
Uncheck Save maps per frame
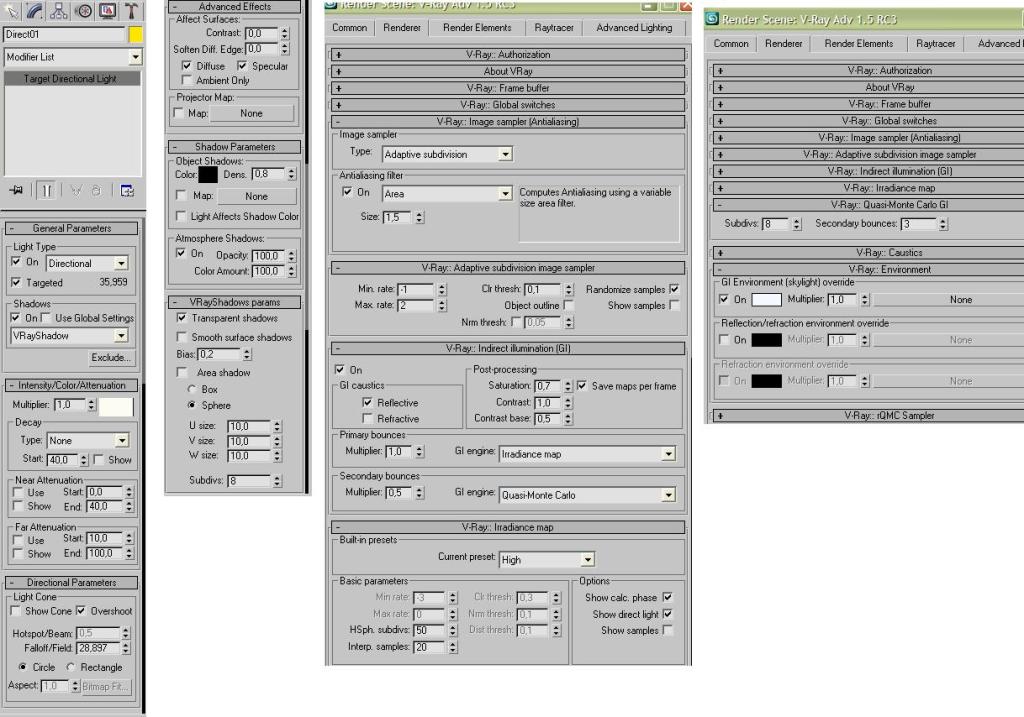(582, 386)
